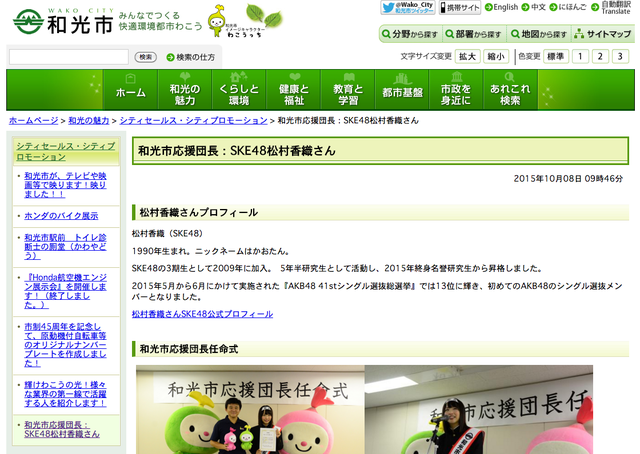Click the green arrow 検索の仕方 help link
This screenshot has width=640, height=454.
pos(191,57)
